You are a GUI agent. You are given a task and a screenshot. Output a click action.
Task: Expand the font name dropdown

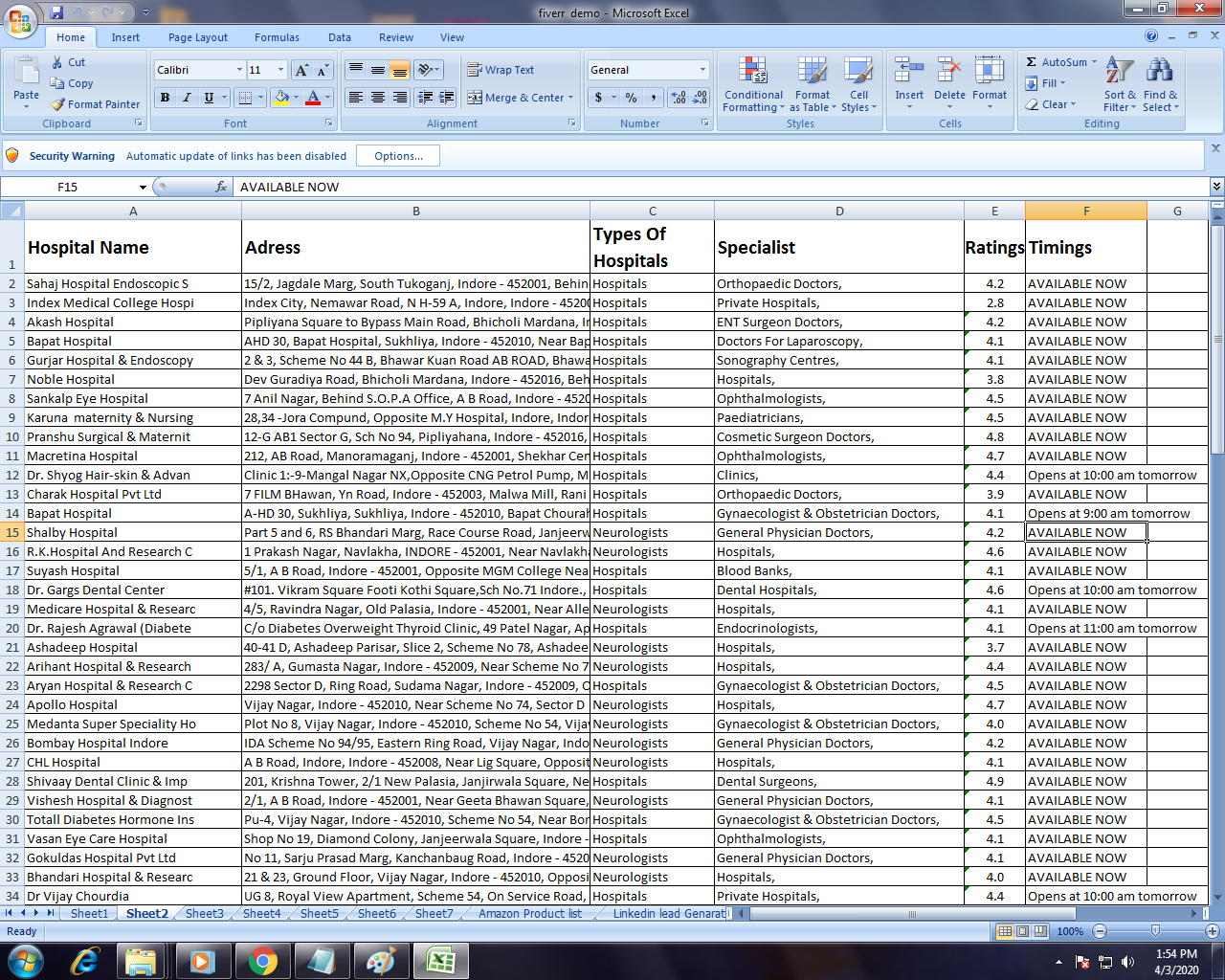coord(239,70)
